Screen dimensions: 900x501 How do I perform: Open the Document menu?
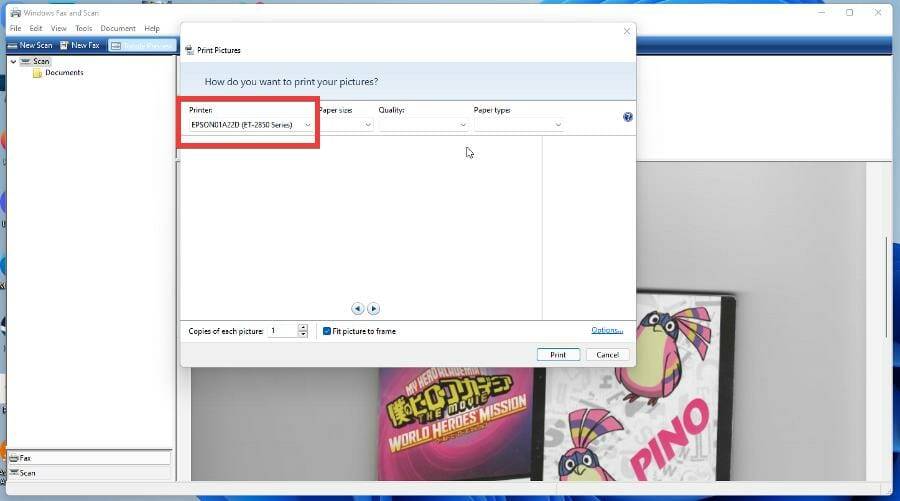click(x=118, y=28)
